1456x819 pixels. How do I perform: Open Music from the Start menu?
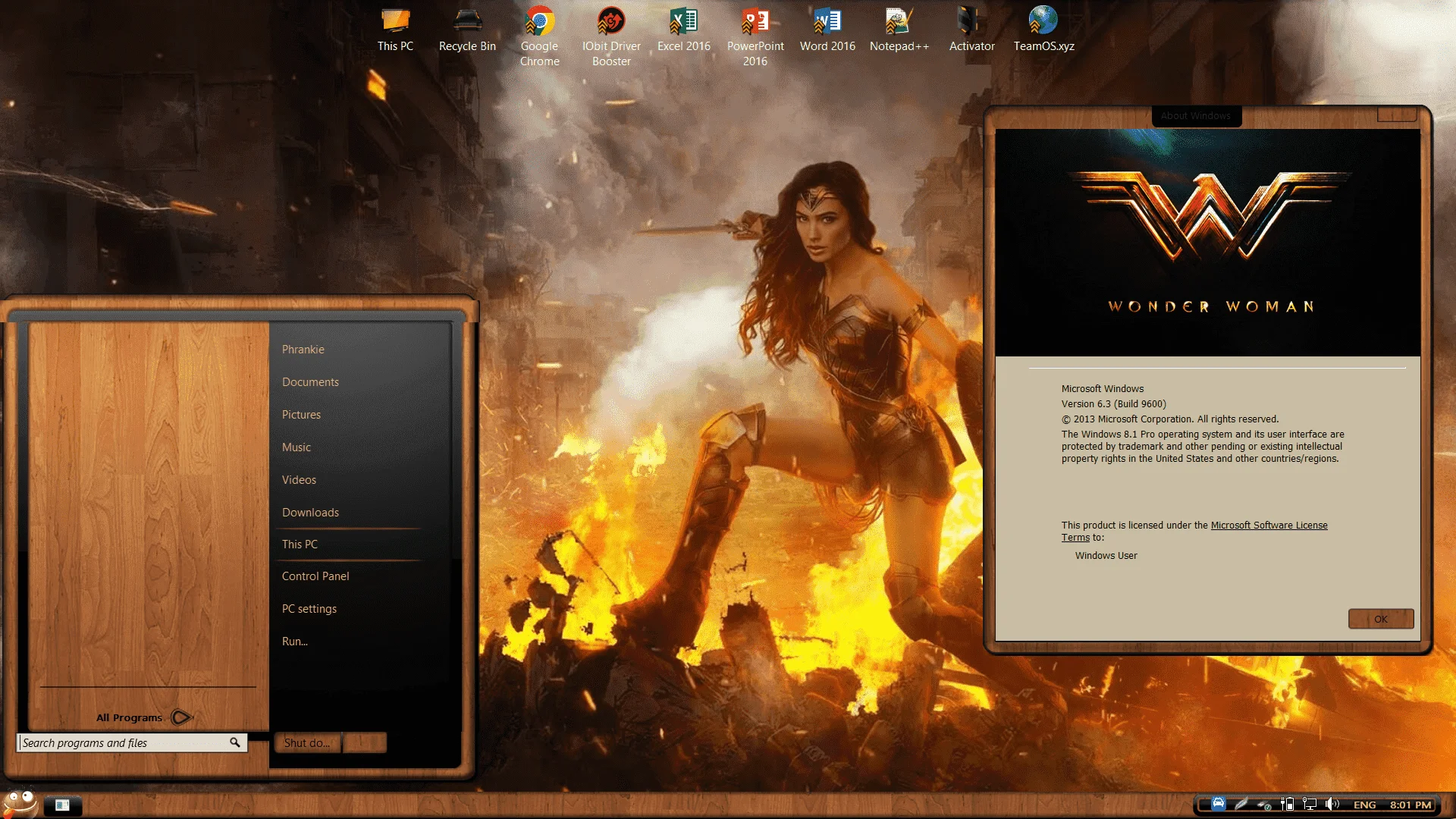pos(297,447)
